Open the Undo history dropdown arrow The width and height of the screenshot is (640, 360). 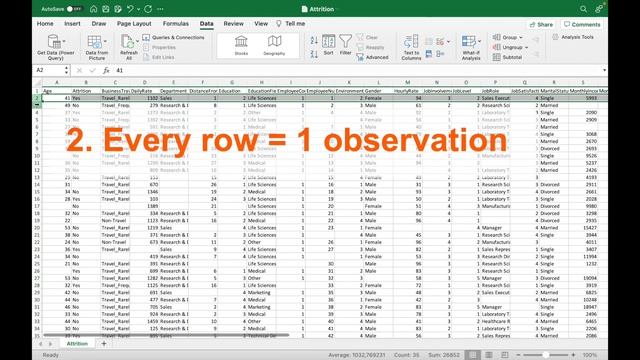coord(138,9)
